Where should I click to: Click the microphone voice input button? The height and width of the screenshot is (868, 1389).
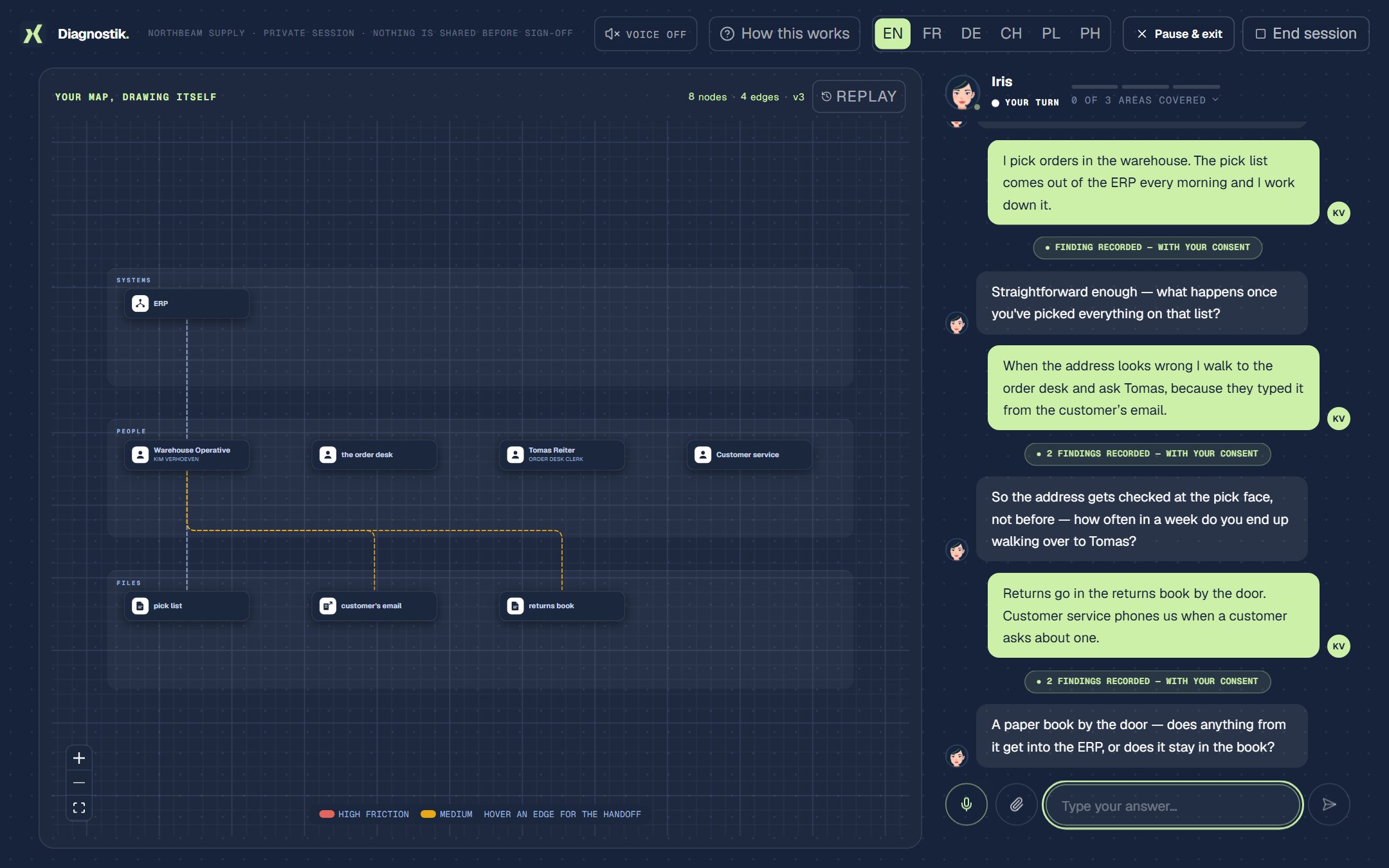(966, 804)
